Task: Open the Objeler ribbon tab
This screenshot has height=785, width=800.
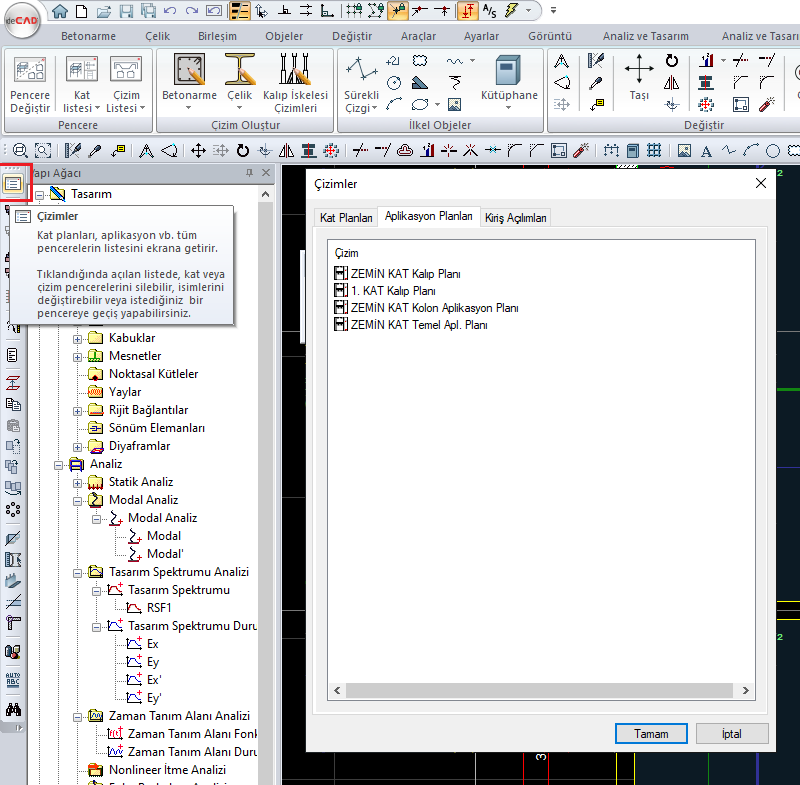Action: 284,36
